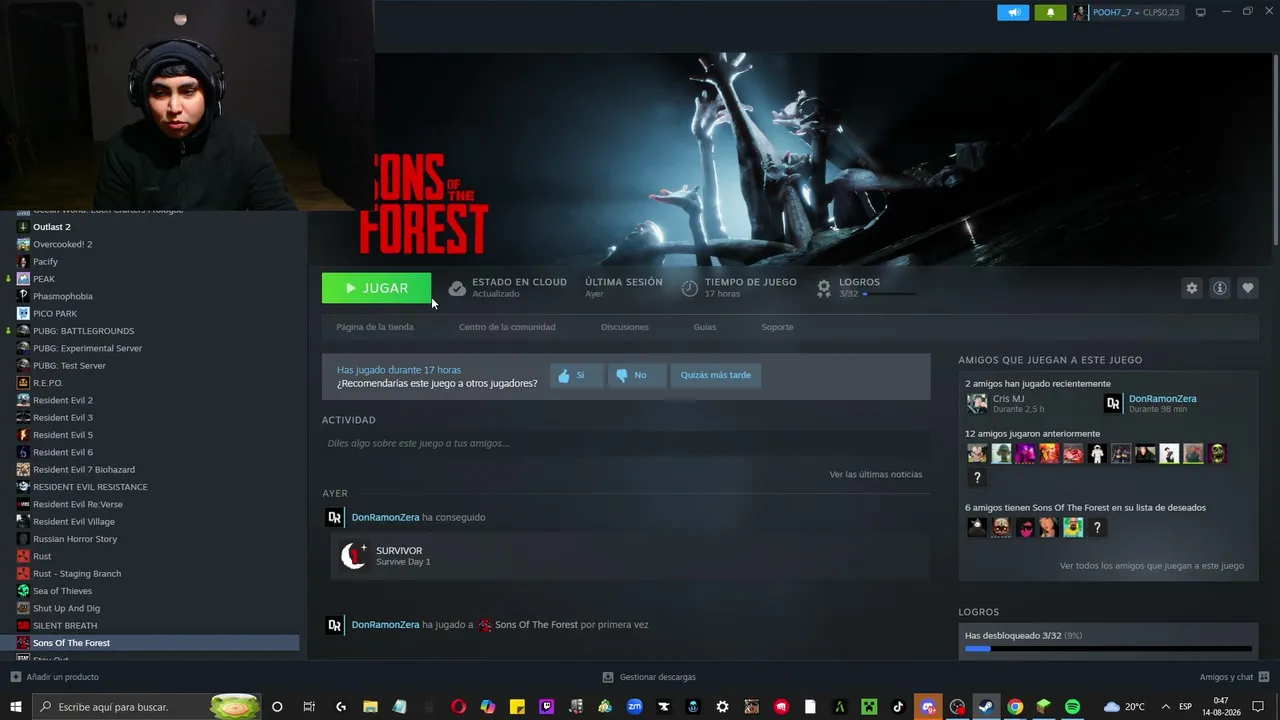
Task: Show game info via the information icon
Action: [x=1220, y=288]
